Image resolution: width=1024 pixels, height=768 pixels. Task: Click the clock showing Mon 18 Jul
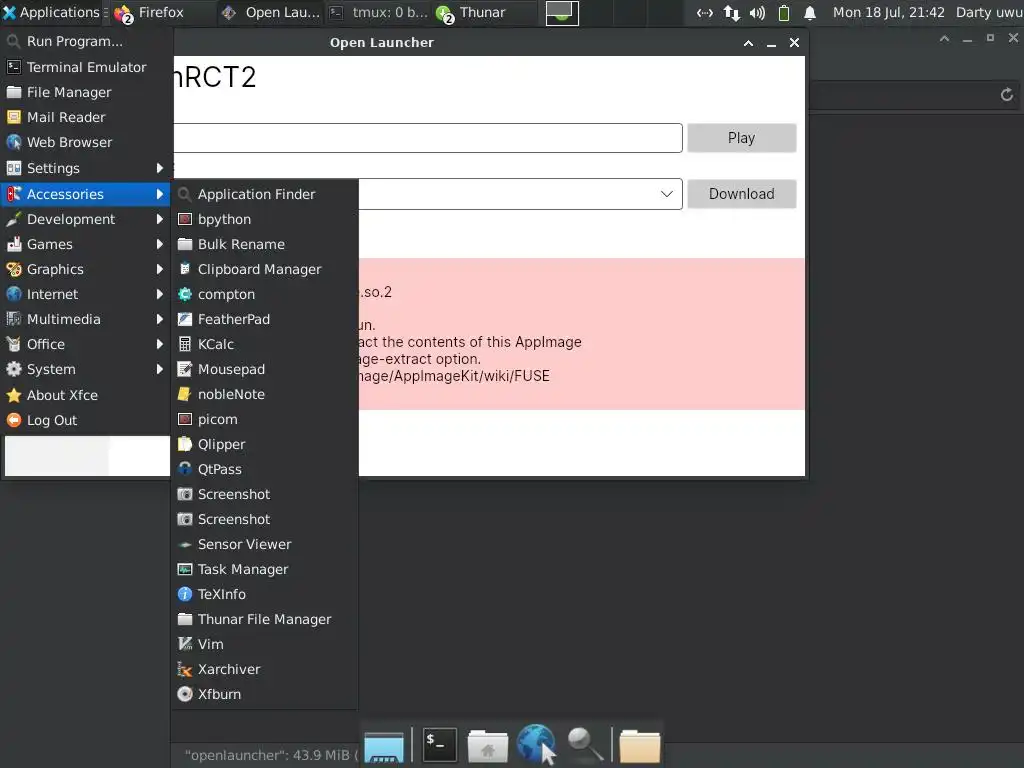point(888,12)
